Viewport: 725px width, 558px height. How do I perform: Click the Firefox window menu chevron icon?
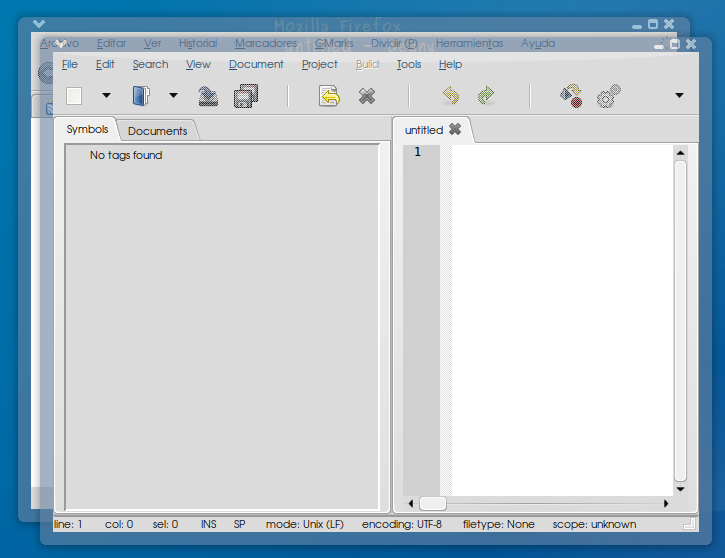39,23
